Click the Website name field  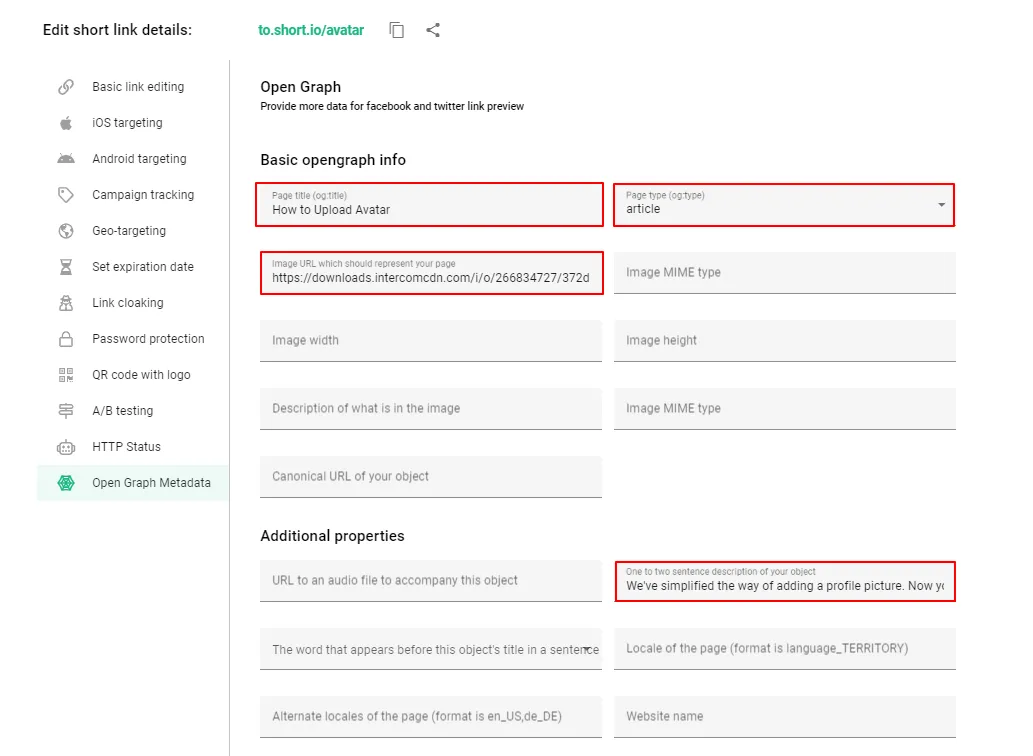tap(785, 717)
